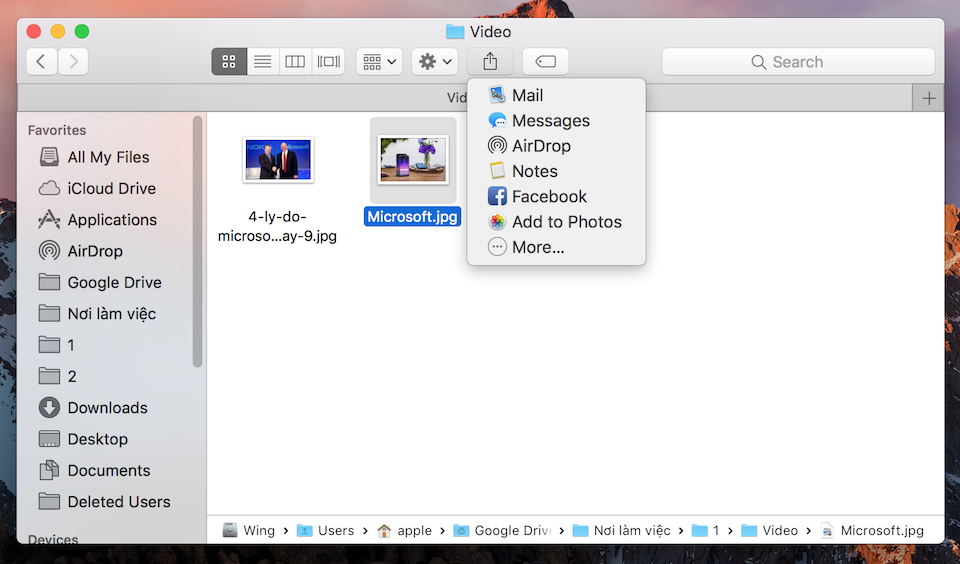Open More... share options
Image resolution: width=960 pixels, height=564 pixels.
click(x=556, y=247)
